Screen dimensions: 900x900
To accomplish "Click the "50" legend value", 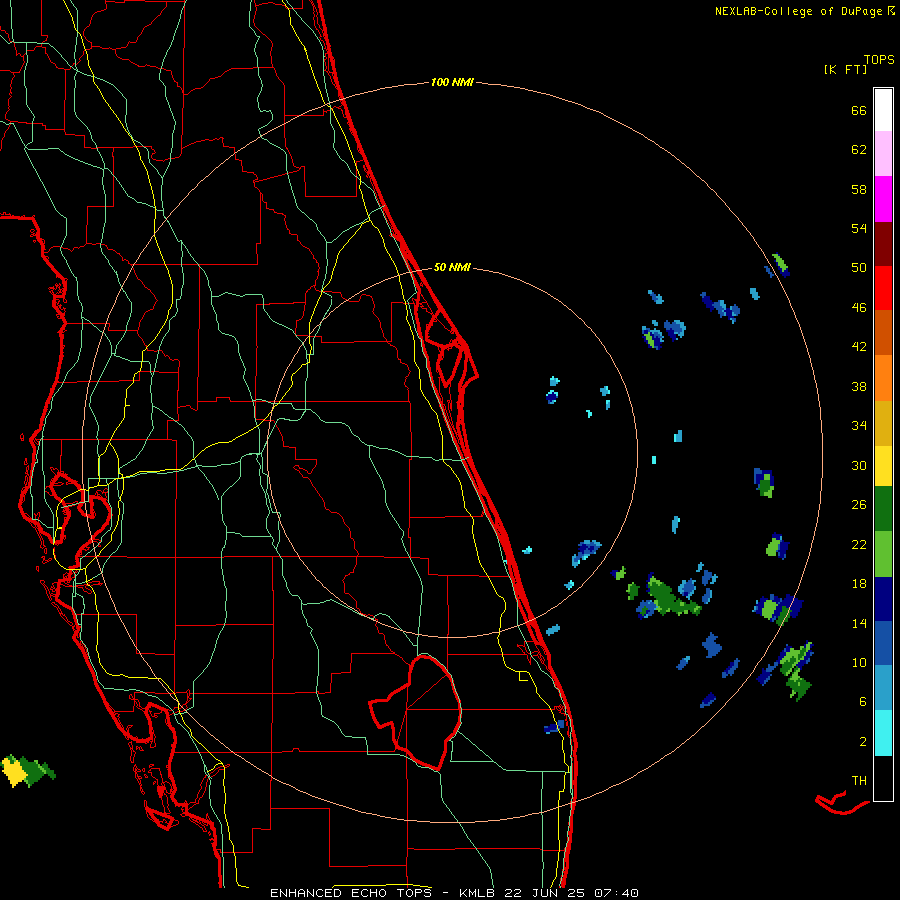I will (859, 268).
